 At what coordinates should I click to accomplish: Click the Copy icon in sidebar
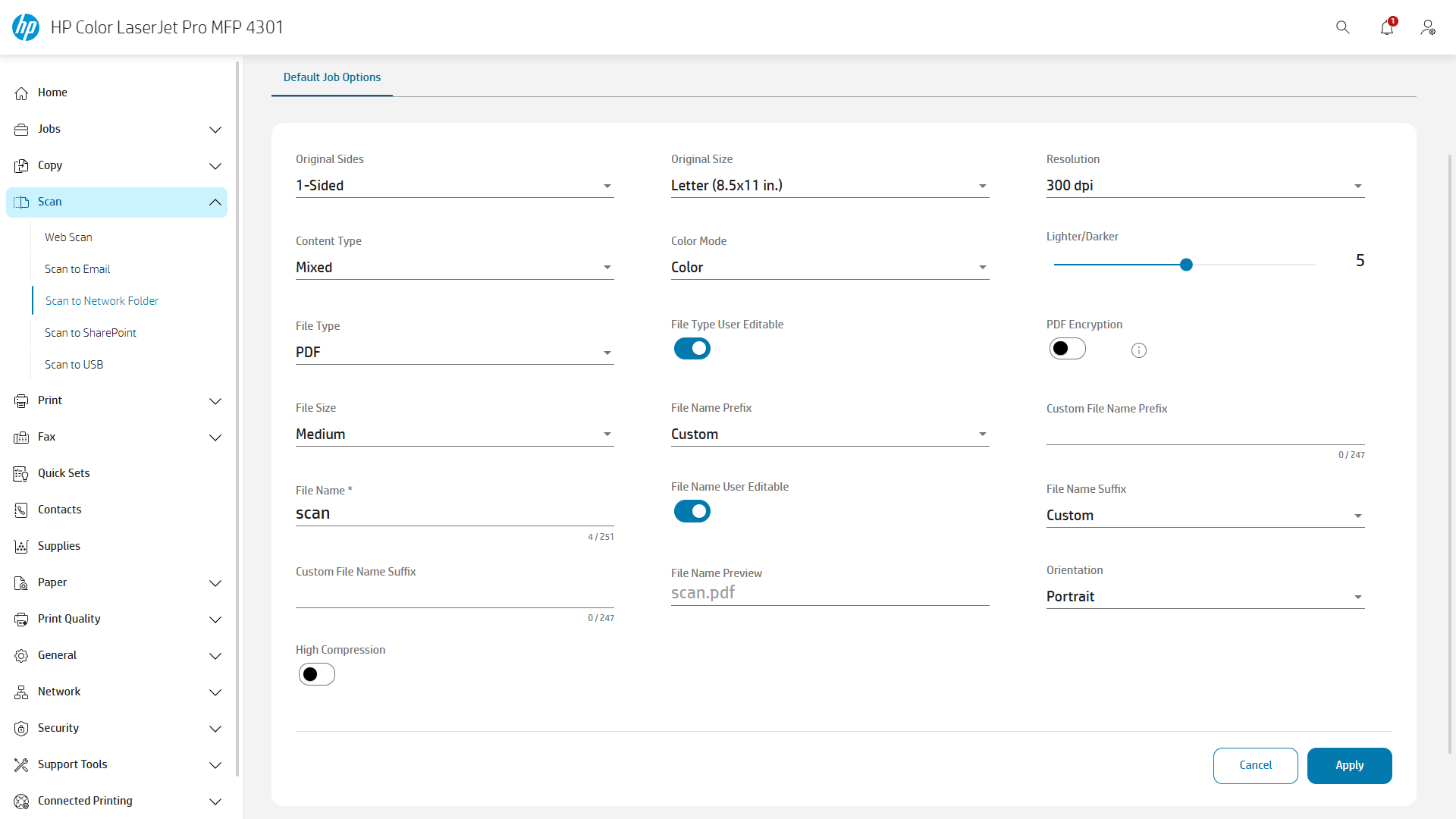[x=21, y=165]
